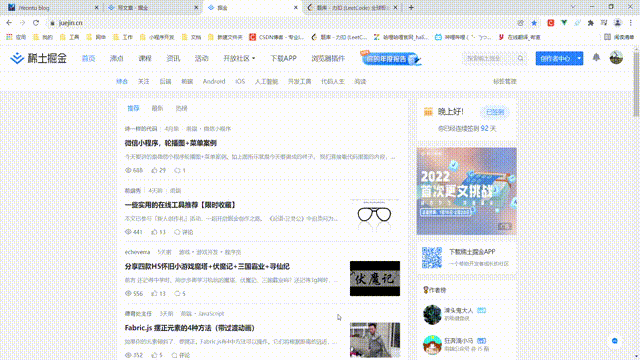Open the 应用 apps bookmark shortcut
The height and width of the screenshot is (360, 640).
(x=16, y=37)
